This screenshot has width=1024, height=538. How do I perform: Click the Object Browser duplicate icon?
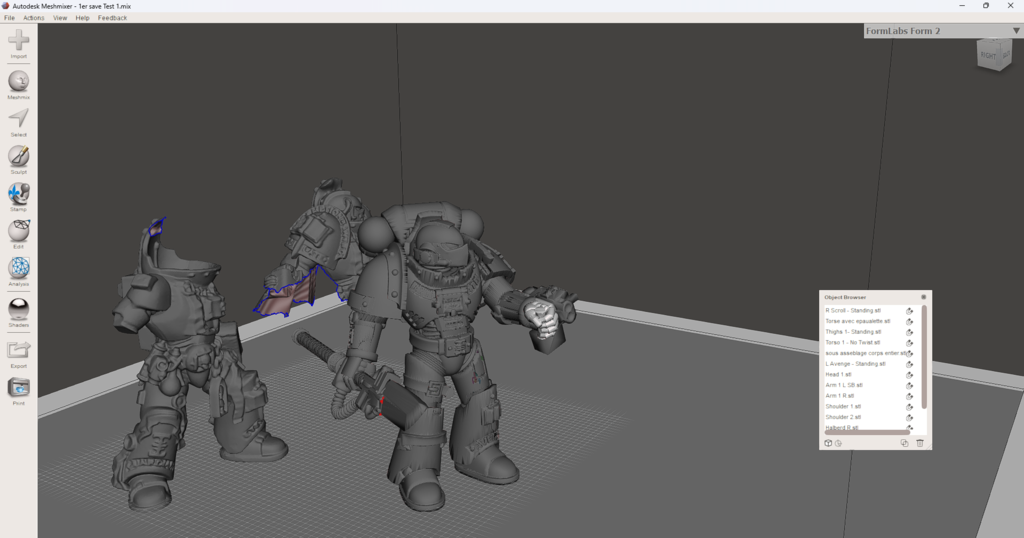point(904,443)
